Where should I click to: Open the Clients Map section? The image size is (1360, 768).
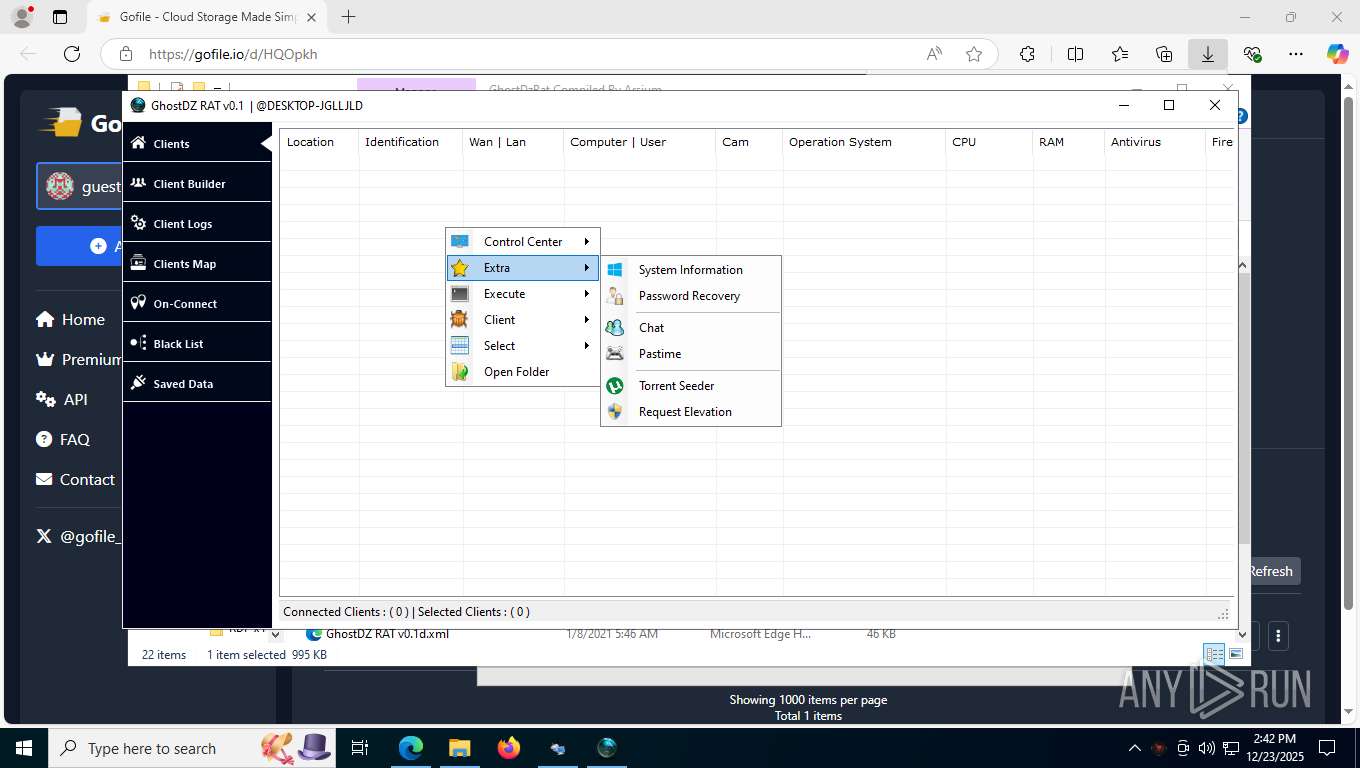197,263
